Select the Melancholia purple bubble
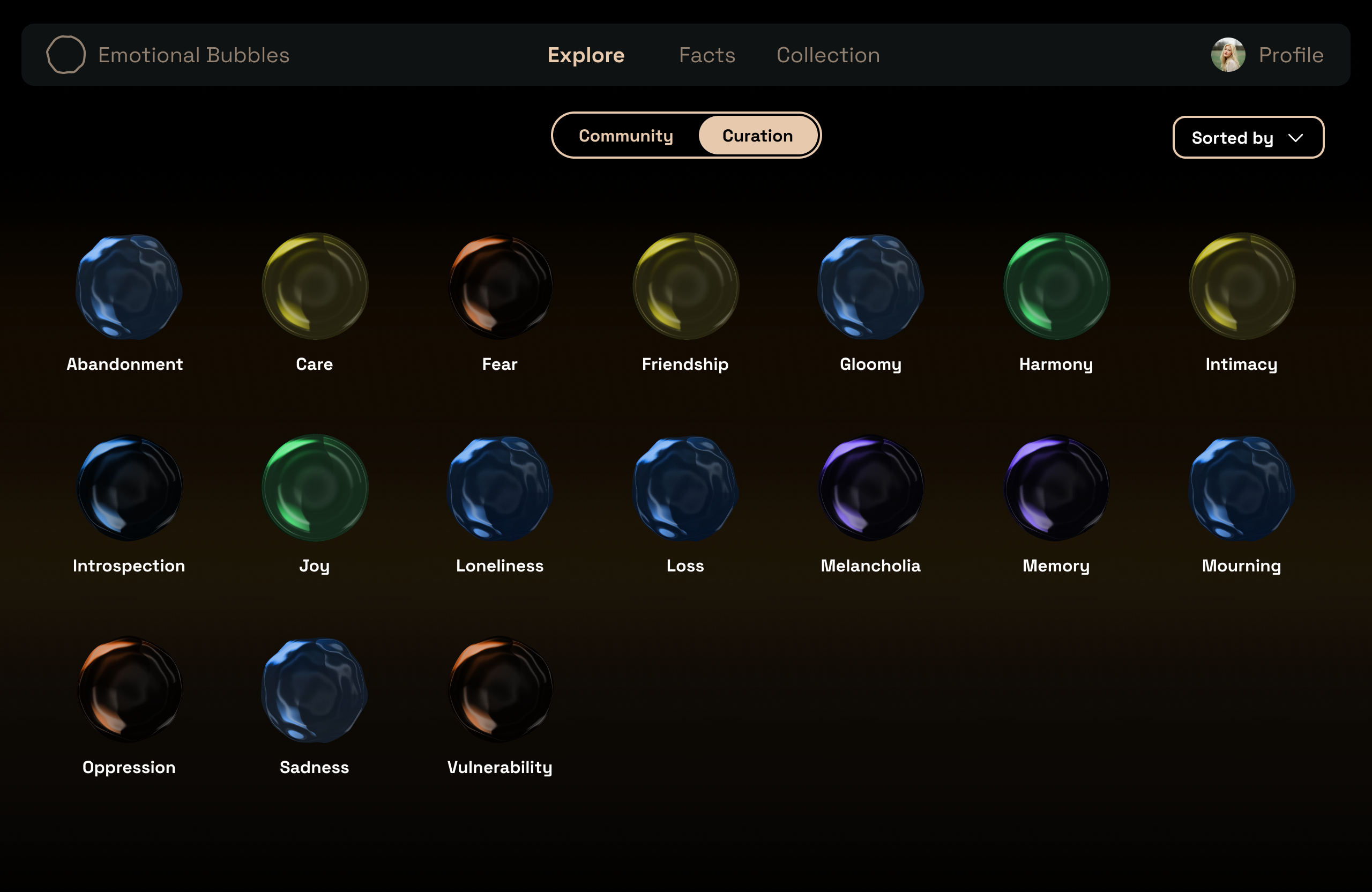Viewport: 1372px width, 892px height. (871, 488)
